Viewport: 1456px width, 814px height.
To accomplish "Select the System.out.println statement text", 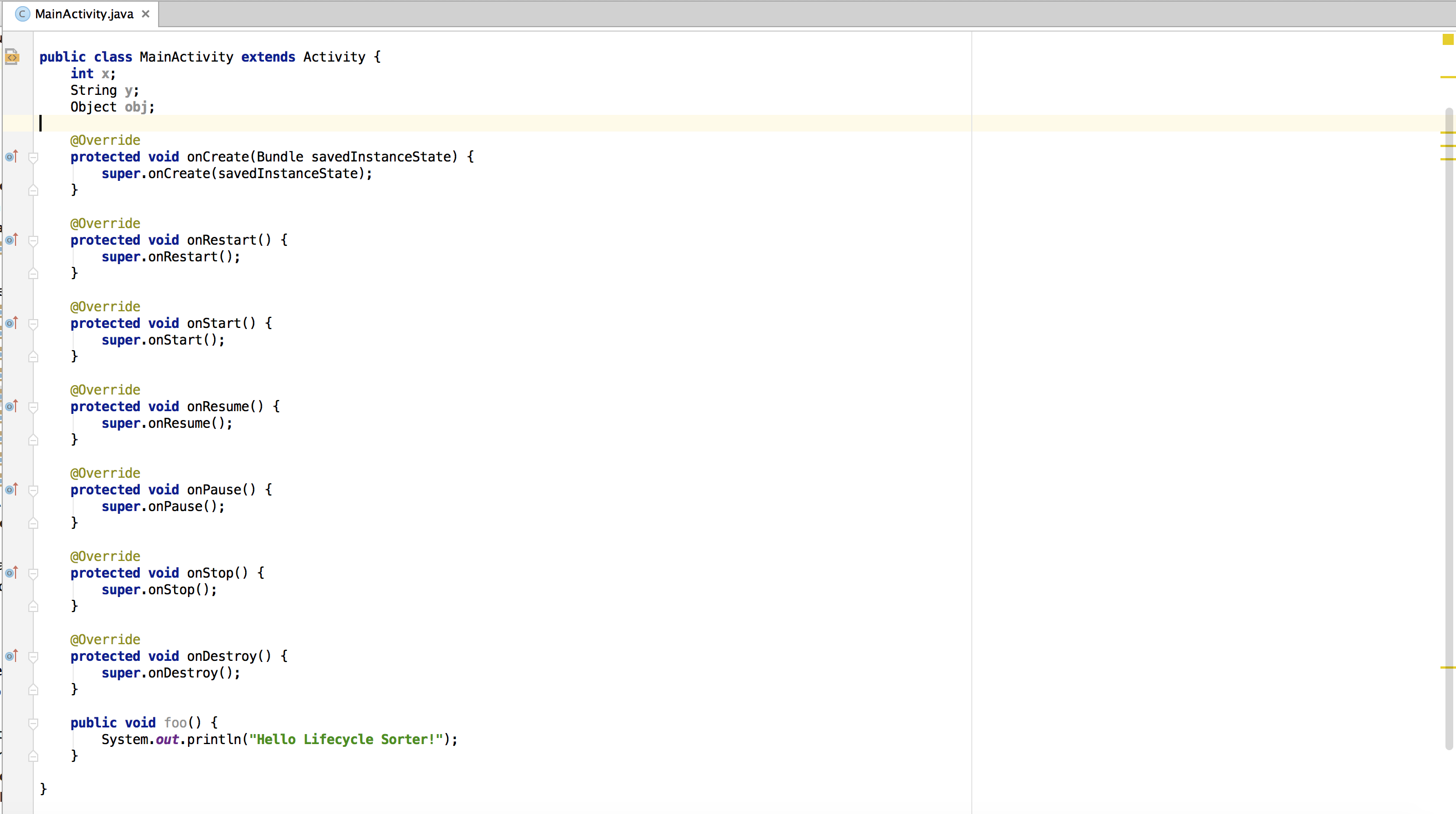I will pyautogui.click(x=280, y=739).
